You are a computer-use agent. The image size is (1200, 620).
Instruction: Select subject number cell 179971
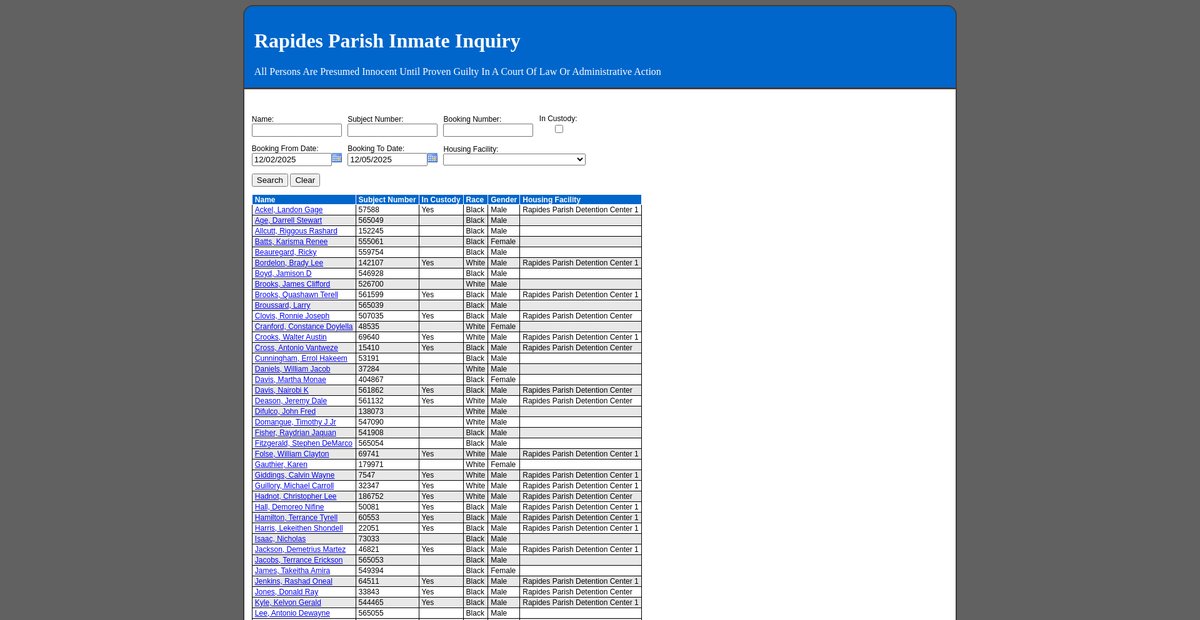pyautogui.click(x=388, y=465)
